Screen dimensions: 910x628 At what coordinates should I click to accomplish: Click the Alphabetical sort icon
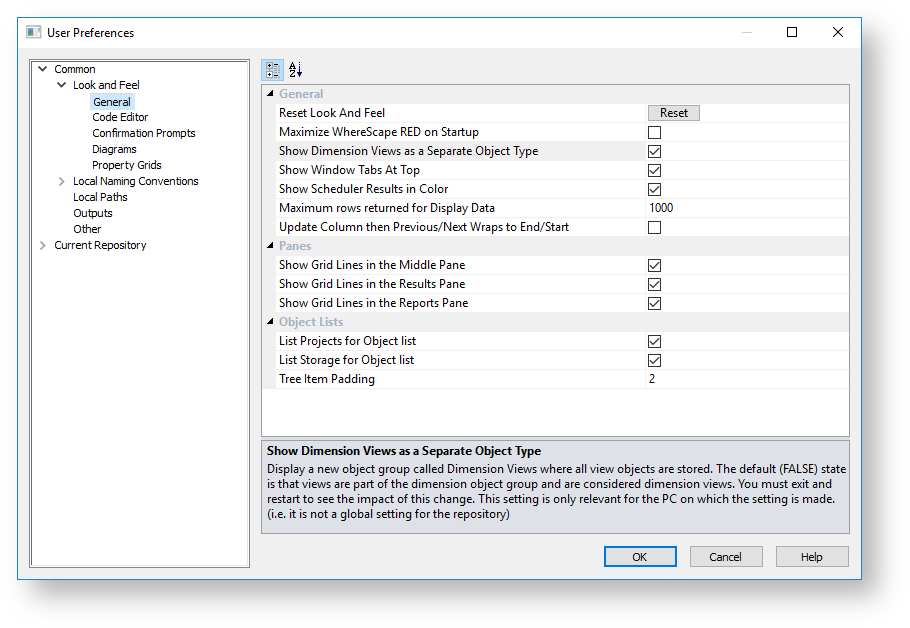click(x=295, y=70)
